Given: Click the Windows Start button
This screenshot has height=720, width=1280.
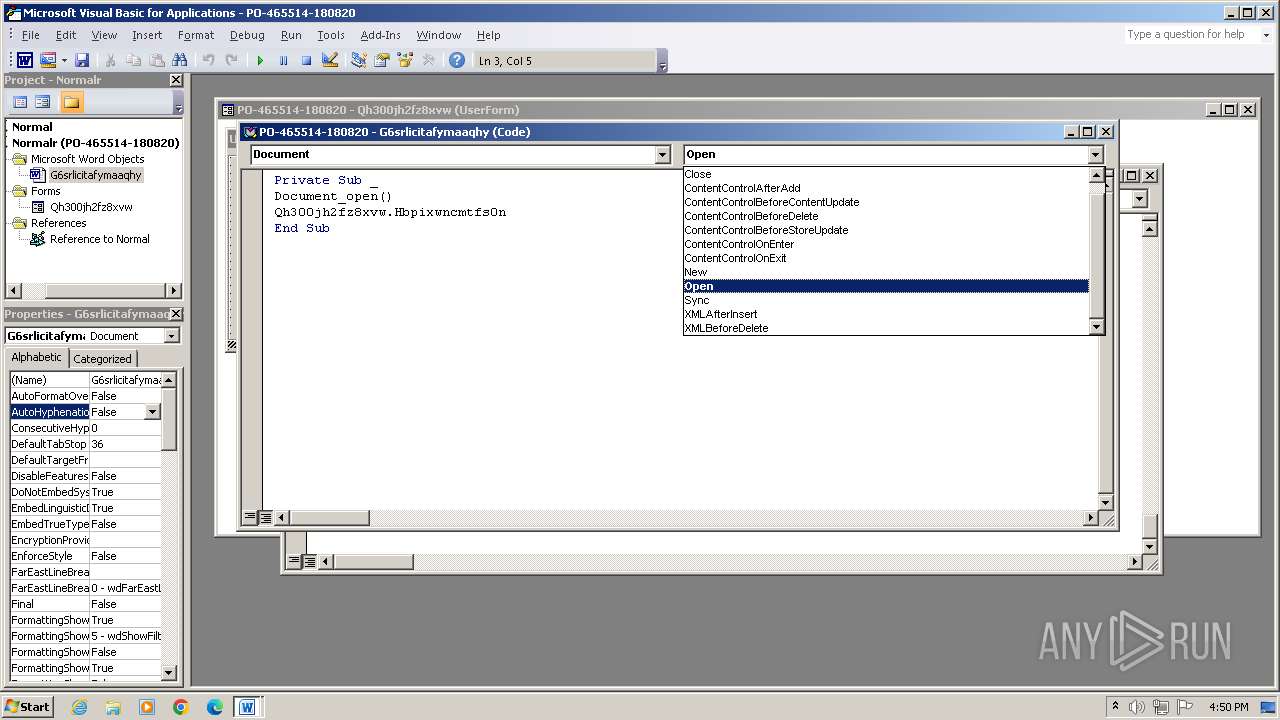Looking at the screenshot, I should 27,707.
